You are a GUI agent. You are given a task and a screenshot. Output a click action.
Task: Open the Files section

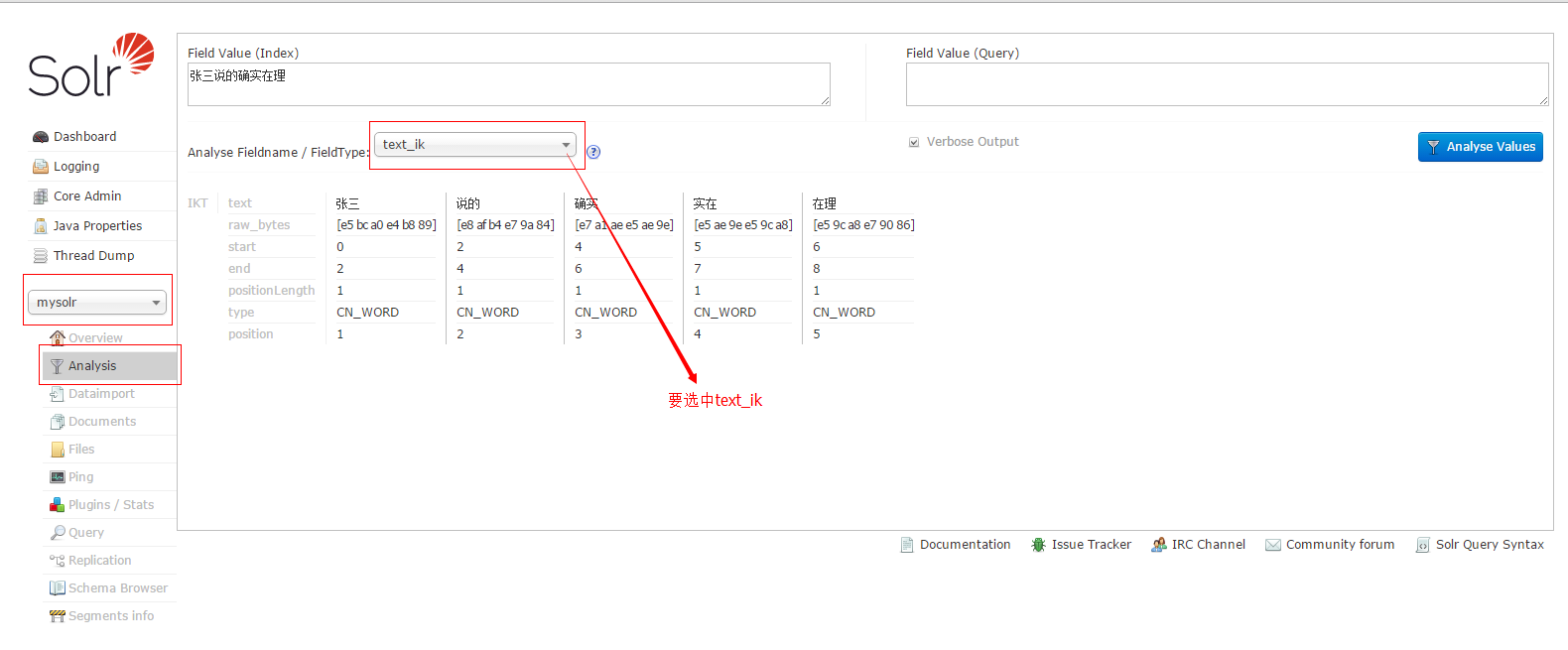[x=81, y=450]
